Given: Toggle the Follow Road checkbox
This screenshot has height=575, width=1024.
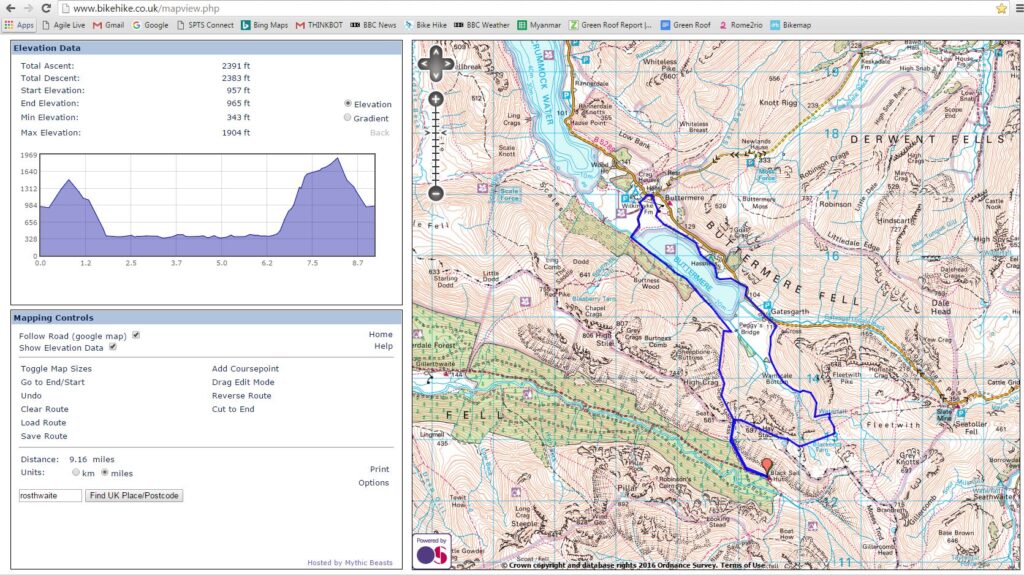Looking at the screenshot, I should point(136,335).
